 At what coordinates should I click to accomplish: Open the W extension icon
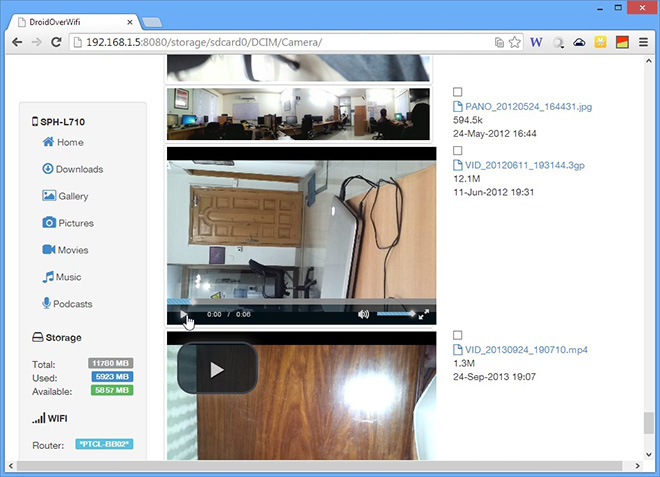(x=536, y=42)
